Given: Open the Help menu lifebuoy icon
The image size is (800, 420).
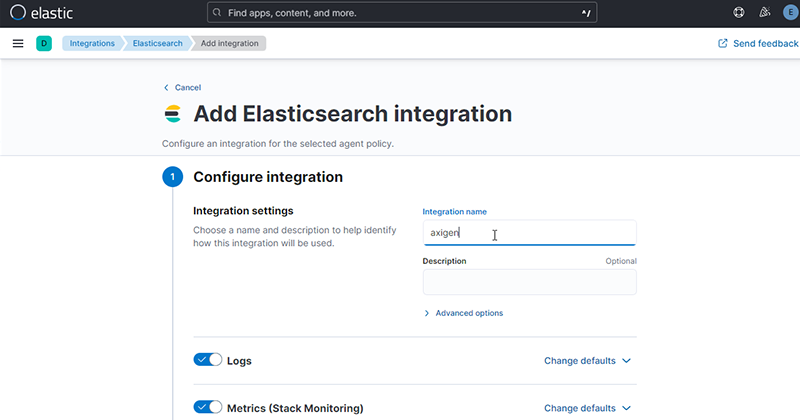Looking at the screenshot, I should point(739,13).
